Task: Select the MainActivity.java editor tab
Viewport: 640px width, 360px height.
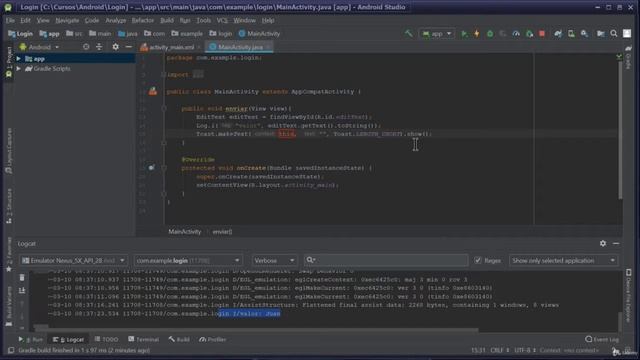Action: 240,47
